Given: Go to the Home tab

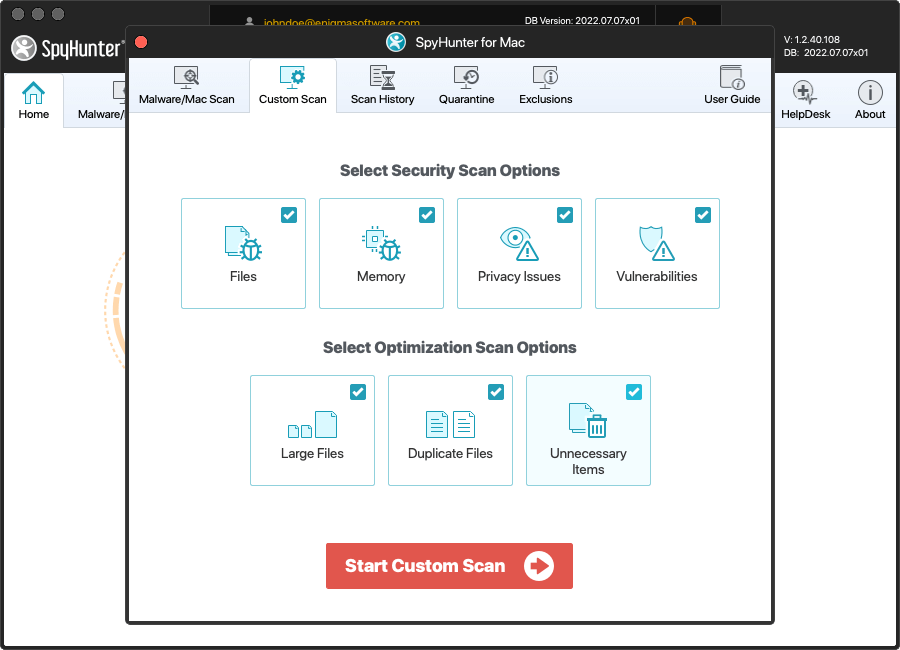Looking at the screenshot, I should [x=33, y=101].
